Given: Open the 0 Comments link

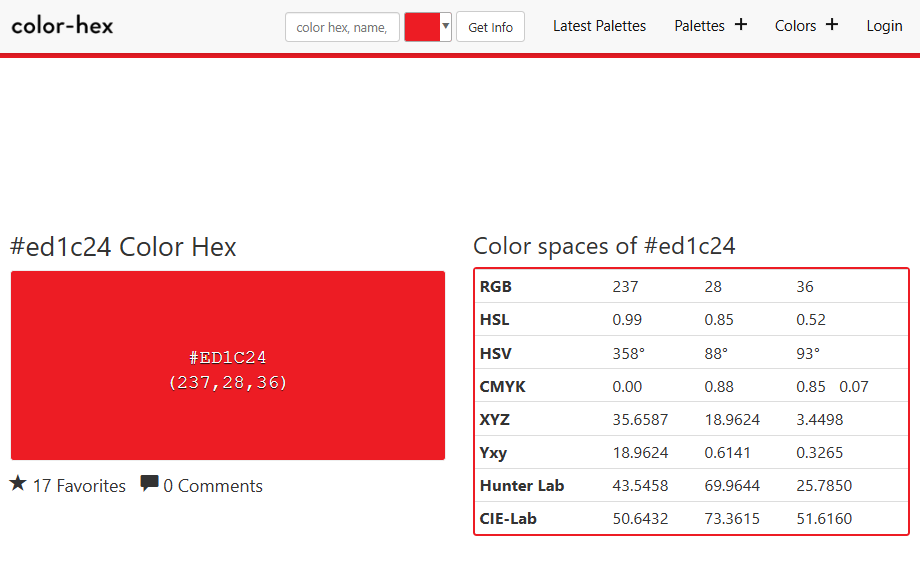Looking at the screenshot, I should click(213, 486).
